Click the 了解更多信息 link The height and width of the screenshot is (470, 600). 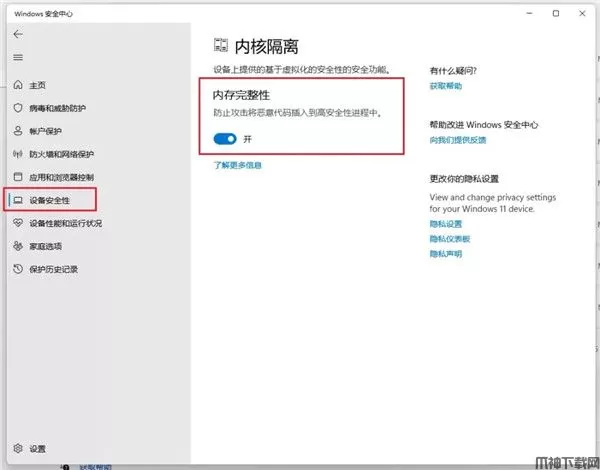pos(237,165)
